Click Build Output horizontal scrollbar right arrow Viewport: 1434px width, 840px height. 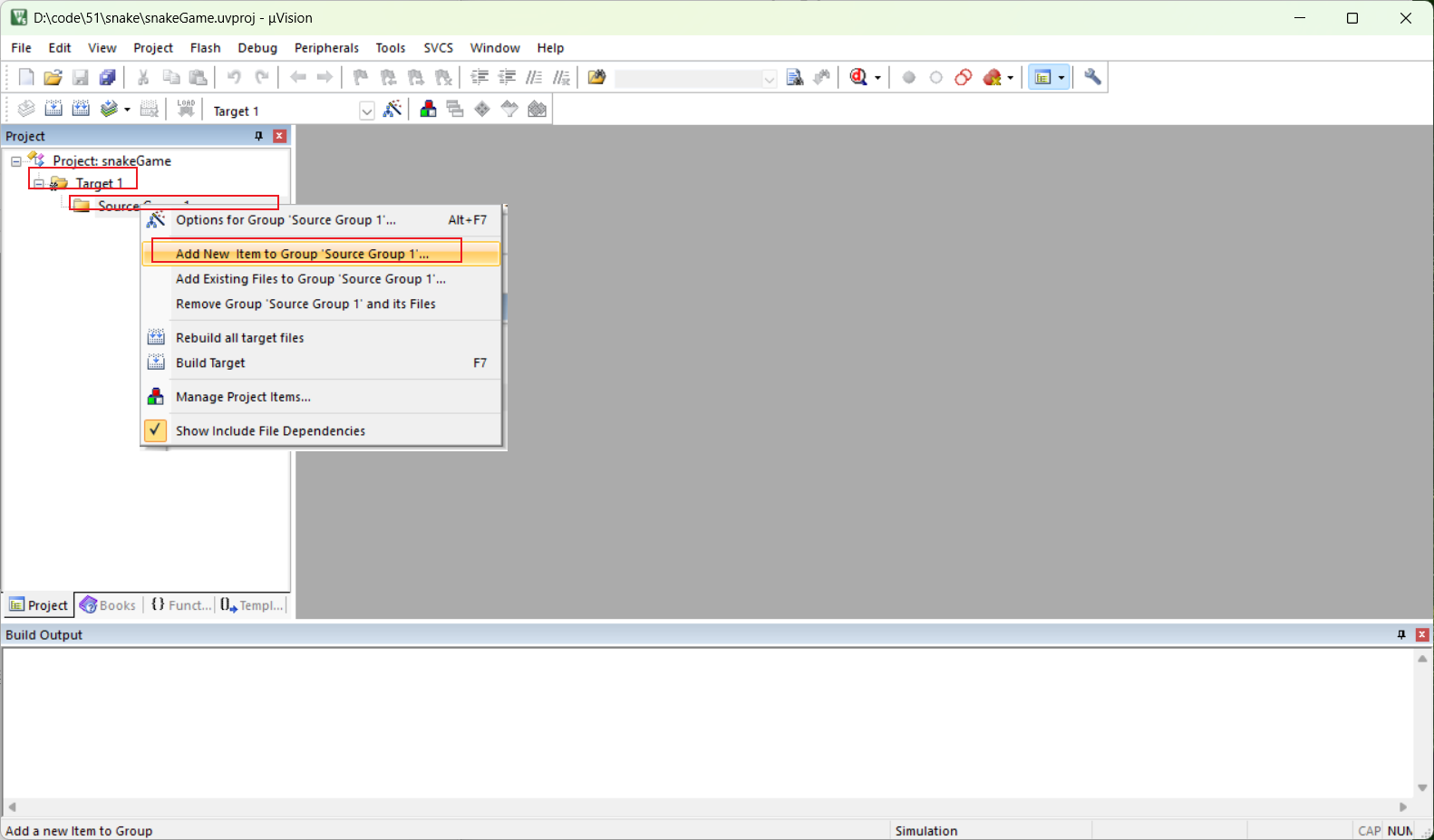pyautogui.click(x=1403, y=806)
